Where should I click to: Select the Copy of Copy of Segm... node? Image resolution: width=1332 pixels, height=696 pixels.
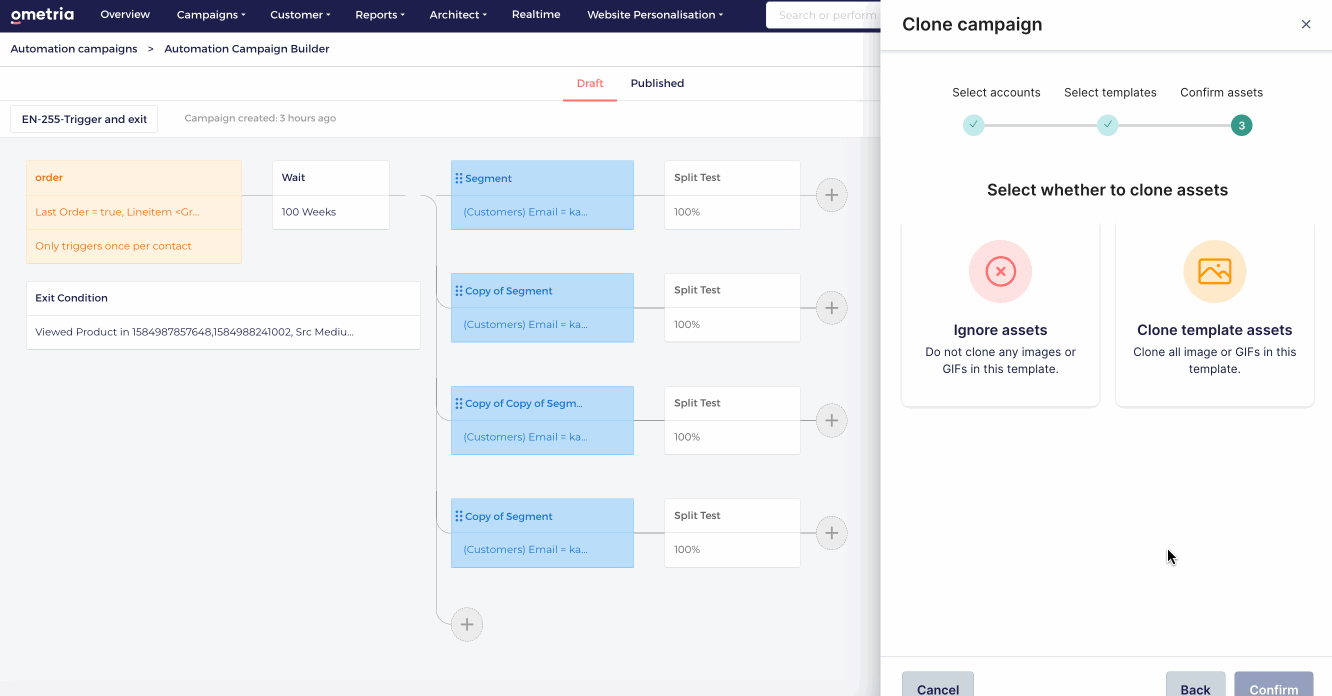tap(542, 420)
